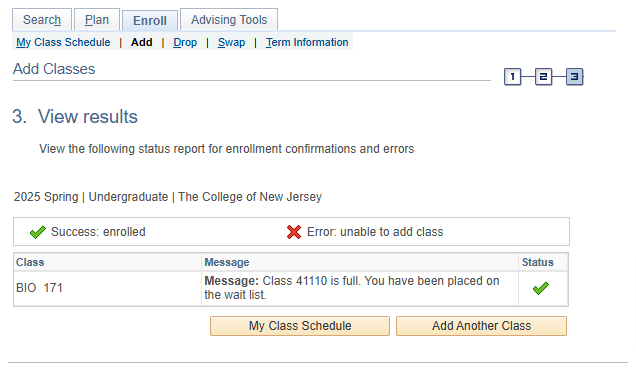Click the Status column header
The image size is (636, 373).
[537, 262]
